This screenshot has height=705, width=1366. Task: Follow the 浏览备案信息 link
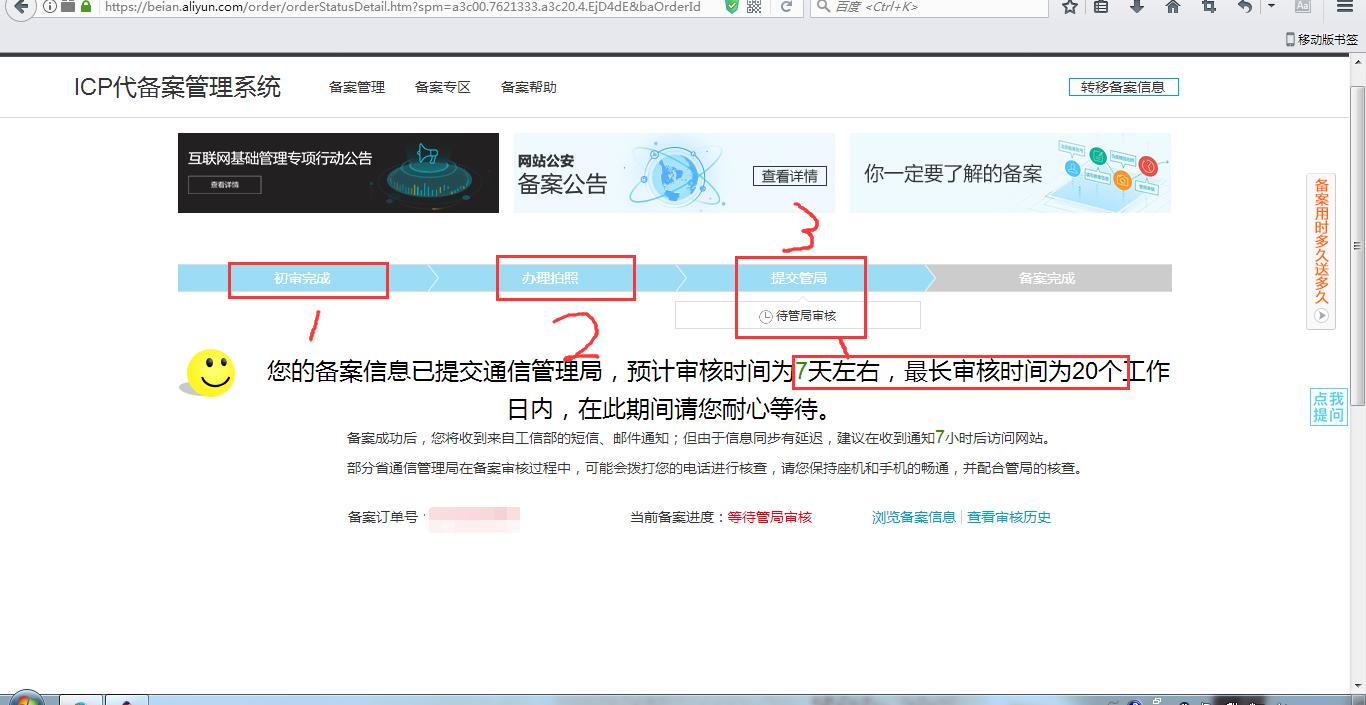(x=912, y=517)
